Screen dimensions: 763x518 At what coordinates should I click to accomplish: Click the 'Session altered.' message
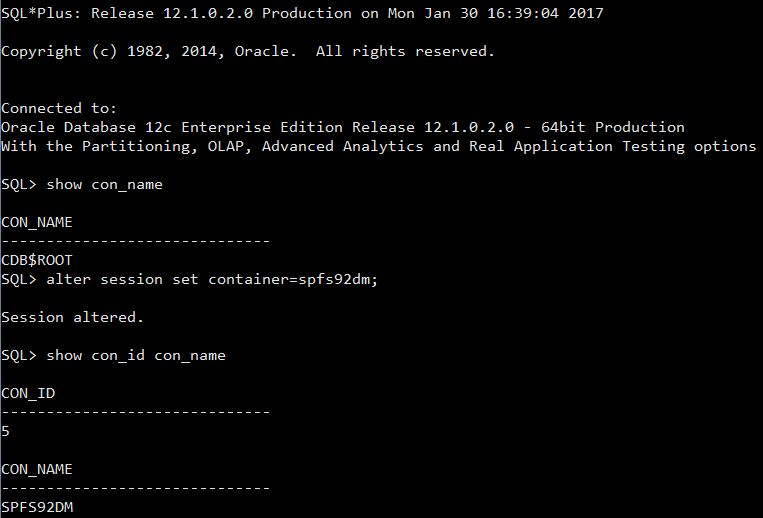[73, 318]
